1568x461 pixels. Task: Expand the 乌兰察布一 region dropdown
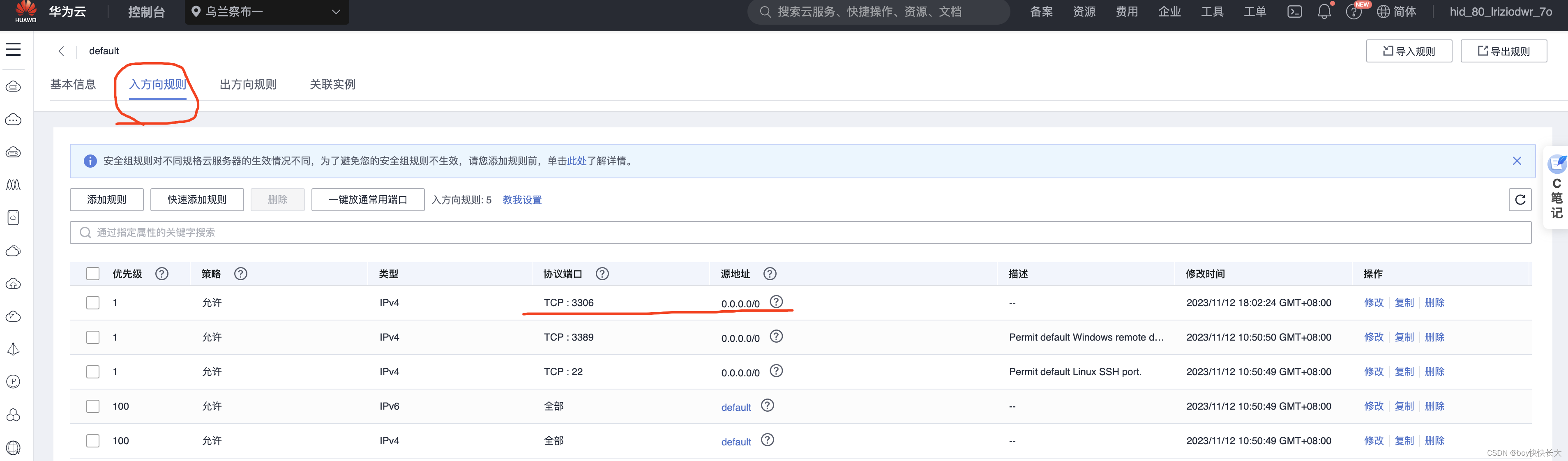coord(267,12)
